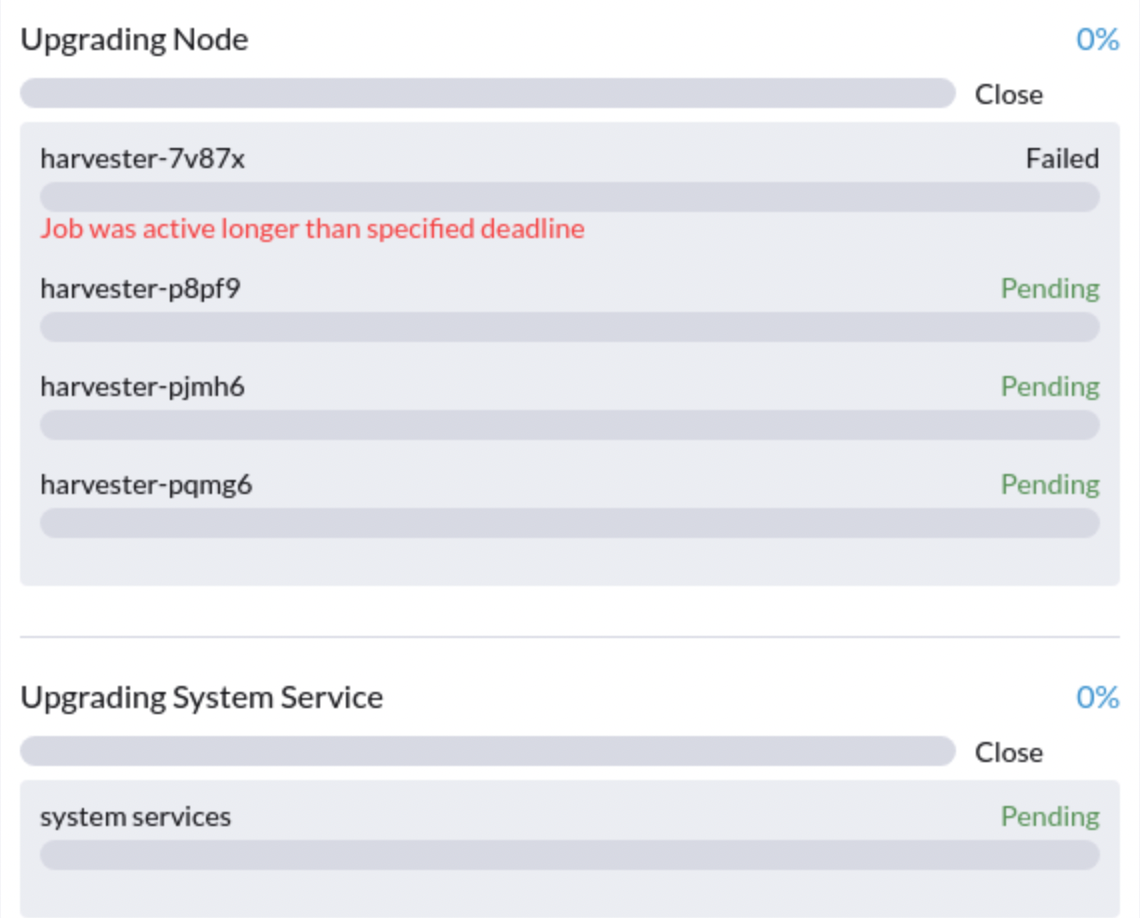Click the Pending status of harvester-pjmh6
Image resolution: width=1140 pixels, height=918 pixels.
tap(1050, 386)
